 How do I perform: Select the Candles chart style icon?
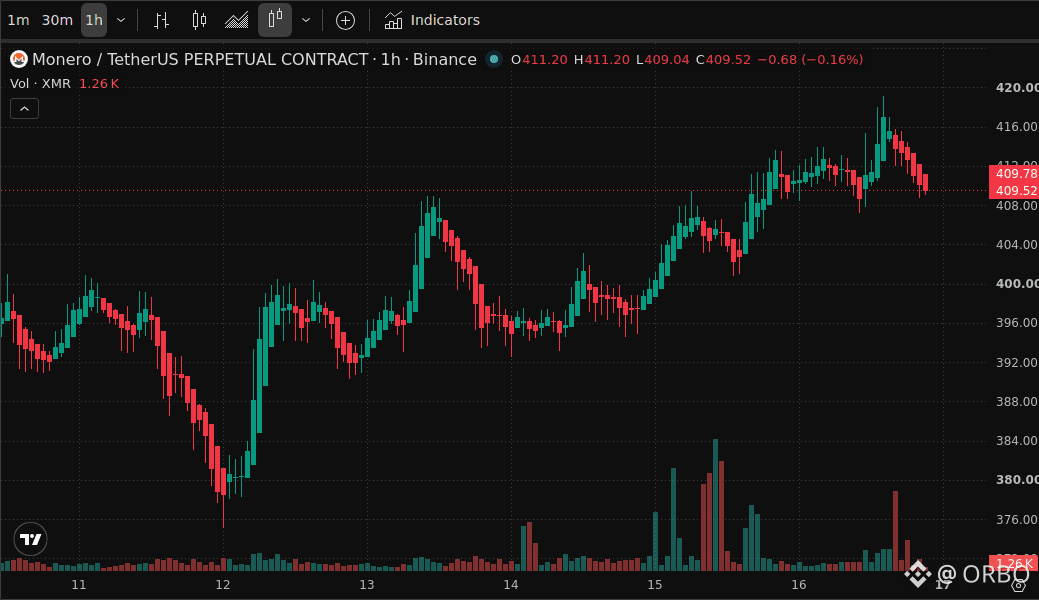[x=199, y=20]
